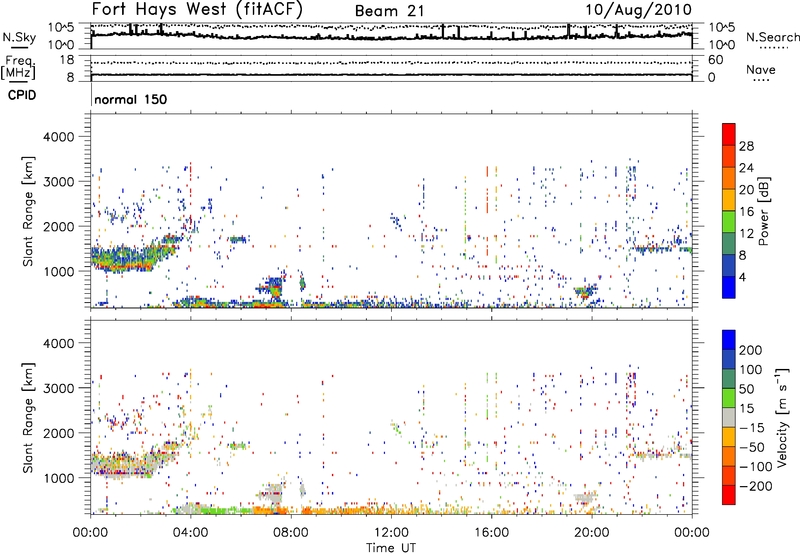Select the -200 label on Velocity colorbar
The height and width of the screenshot is (554, 800).
(x=755, y=486)
